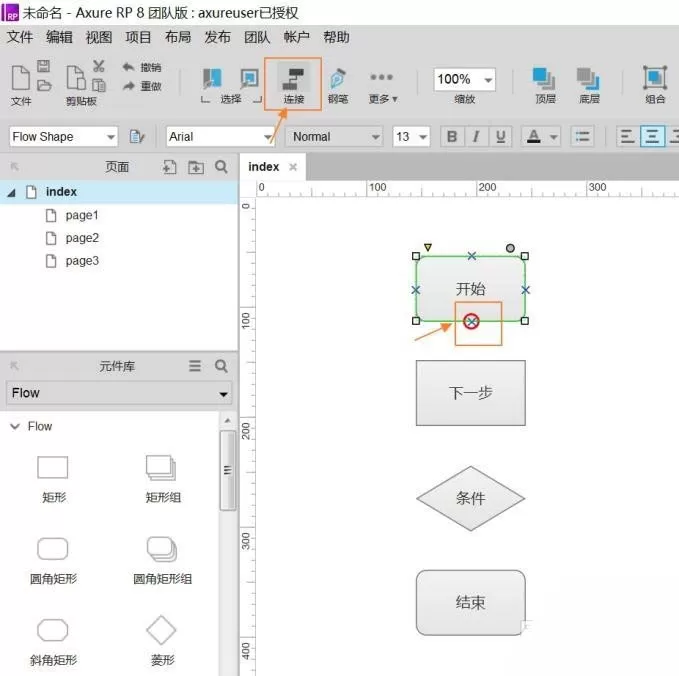The height and width of the screenshot is (676, 679).
Task: Open the 发布 menu
Action: 217,37
